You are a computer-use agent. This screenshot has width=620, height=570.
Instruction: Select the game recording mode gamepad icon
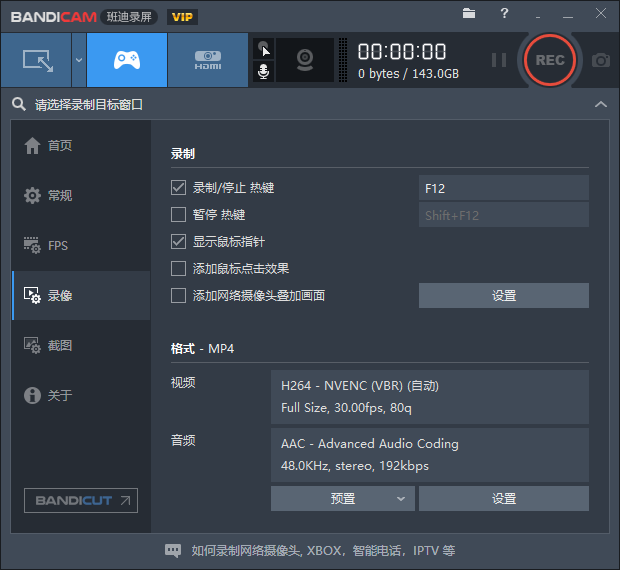[x=126, y=60]
